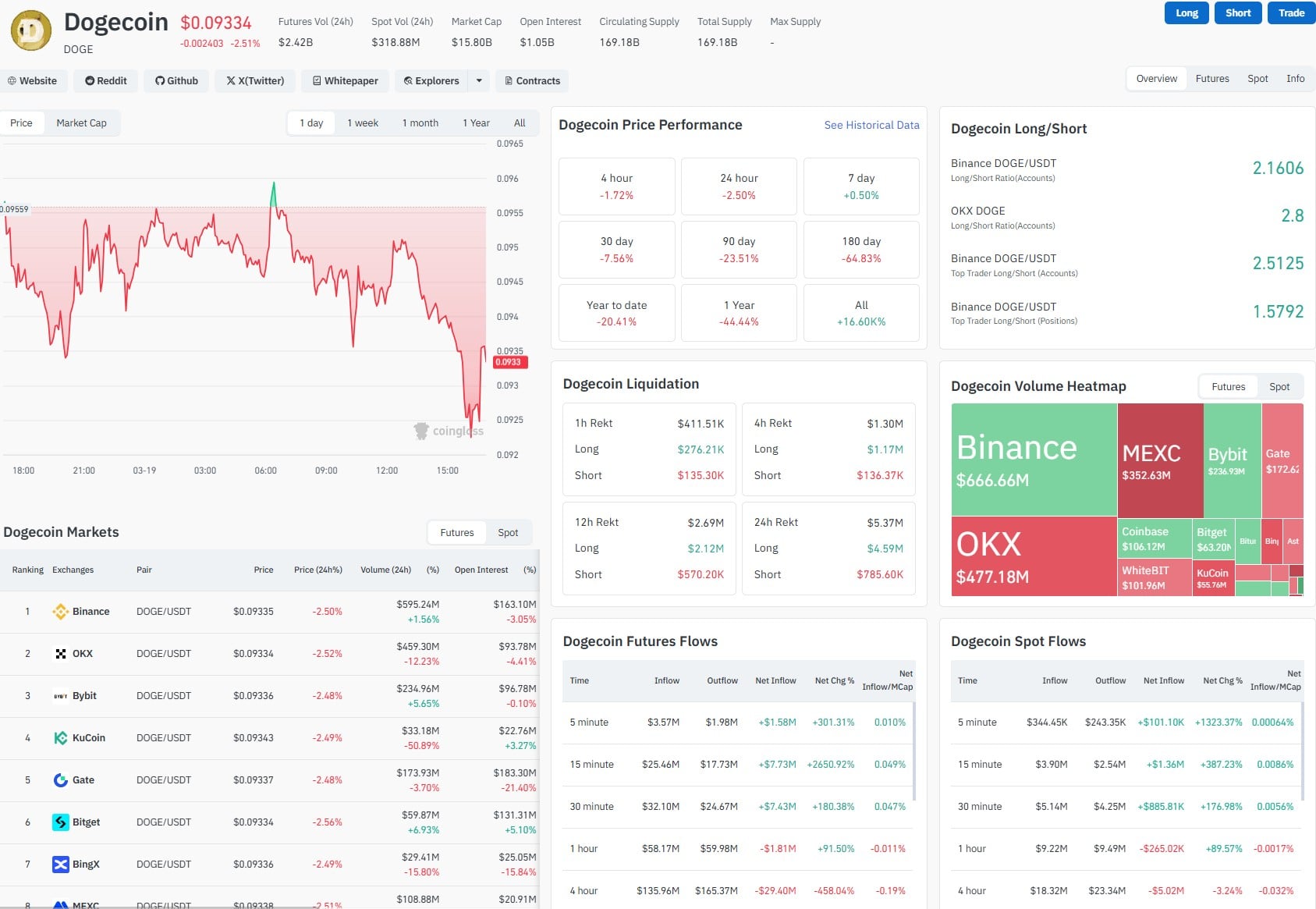Open the Dogecoin Reddit page
Screen dimensions: 1316x909
click(105, 80)
